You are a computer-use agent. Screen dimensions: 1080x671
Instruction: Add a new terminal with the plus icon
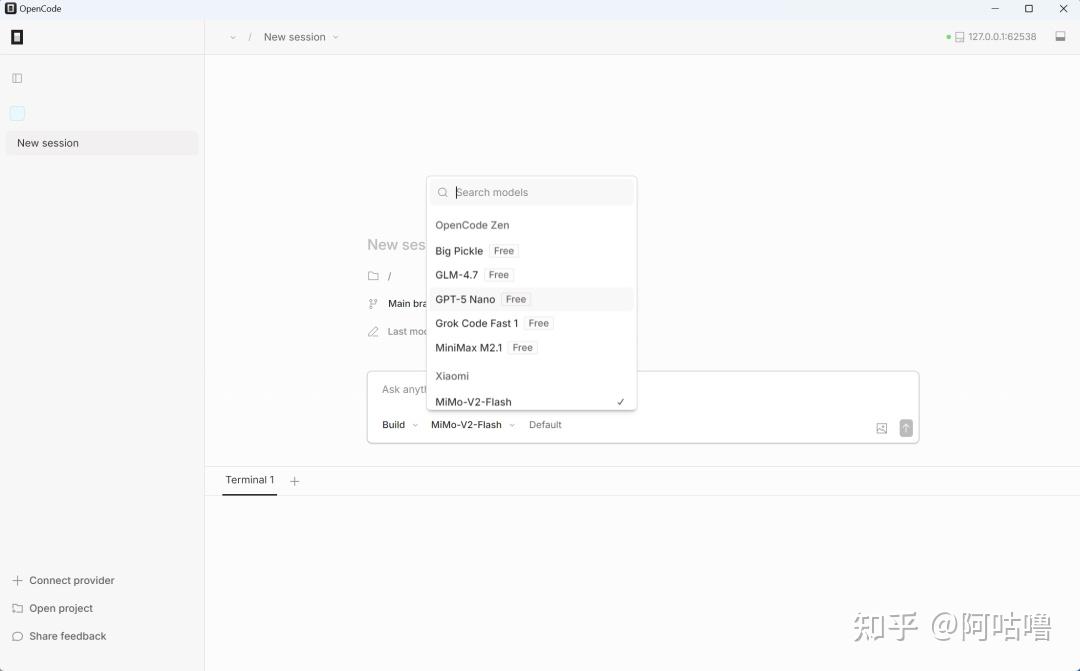coord(295,482)
